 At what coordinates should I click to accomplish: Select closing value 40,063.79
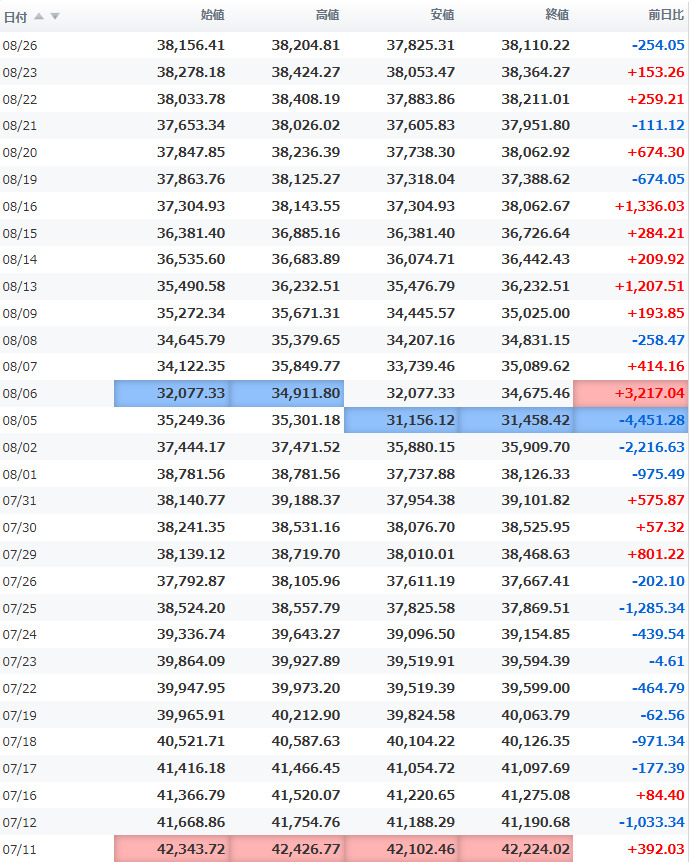pyautogui.click(x=536, y=715)
